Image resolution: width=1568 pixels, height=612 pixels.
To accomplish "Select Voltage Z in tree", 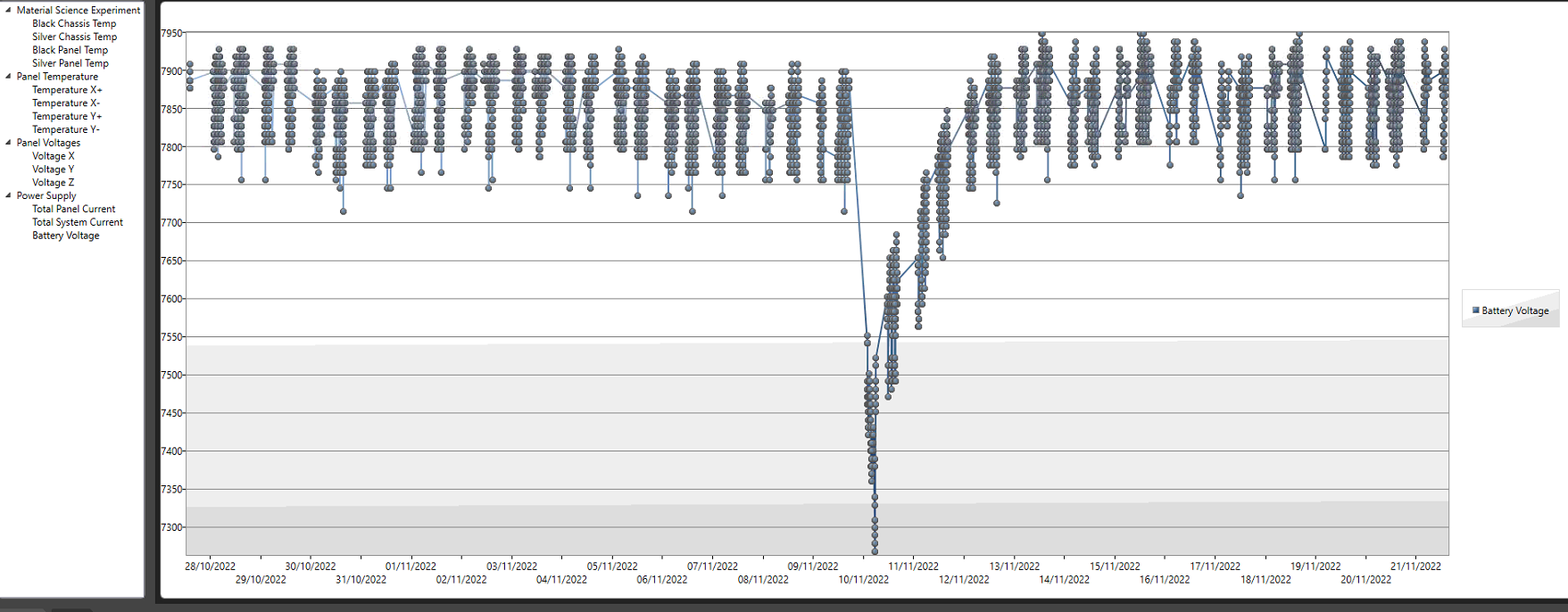I will coord(54,183).
